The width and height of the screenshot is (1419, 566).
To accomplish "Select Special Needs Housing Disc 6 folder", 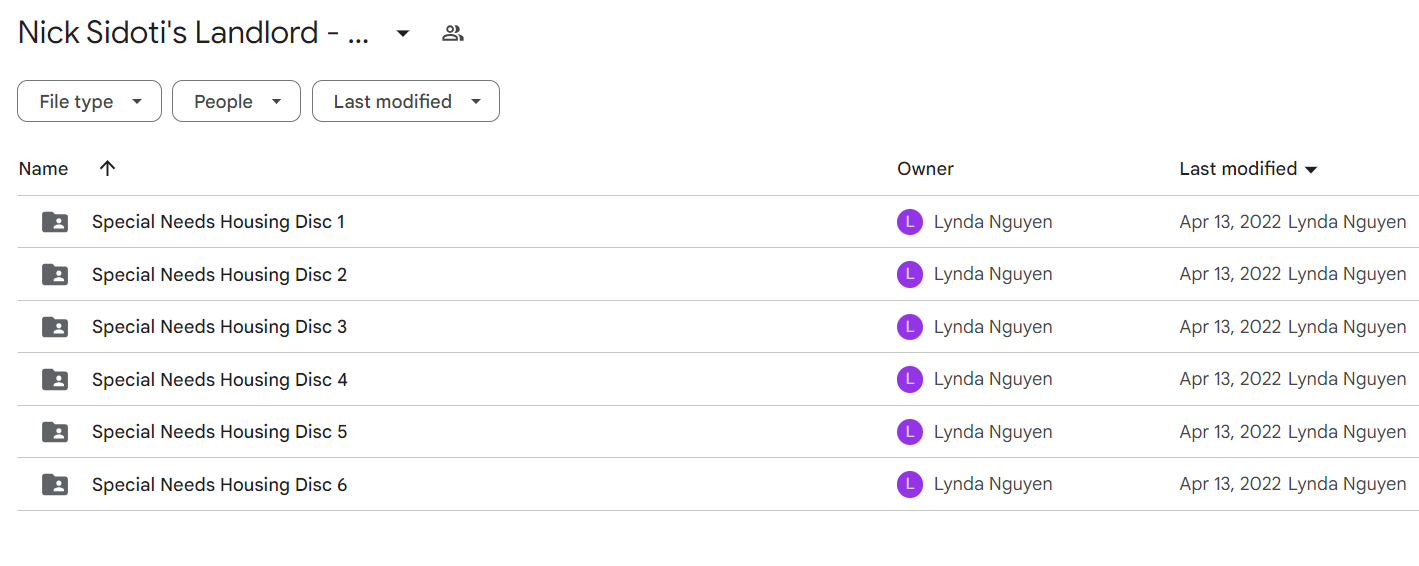I will [x=717, y=485].
